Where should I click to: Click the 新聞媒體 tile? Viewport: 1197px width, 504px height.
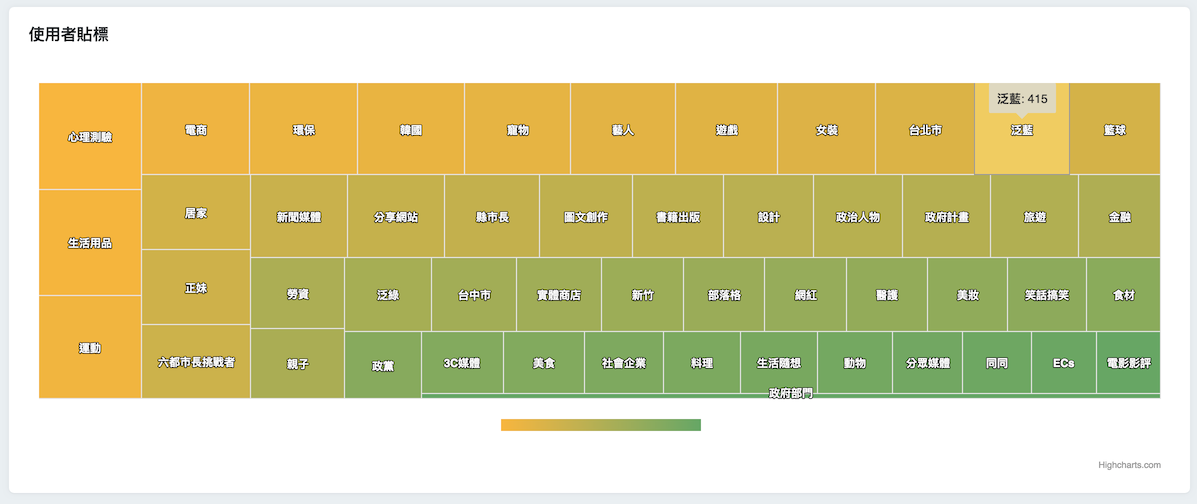pos(299,217)
